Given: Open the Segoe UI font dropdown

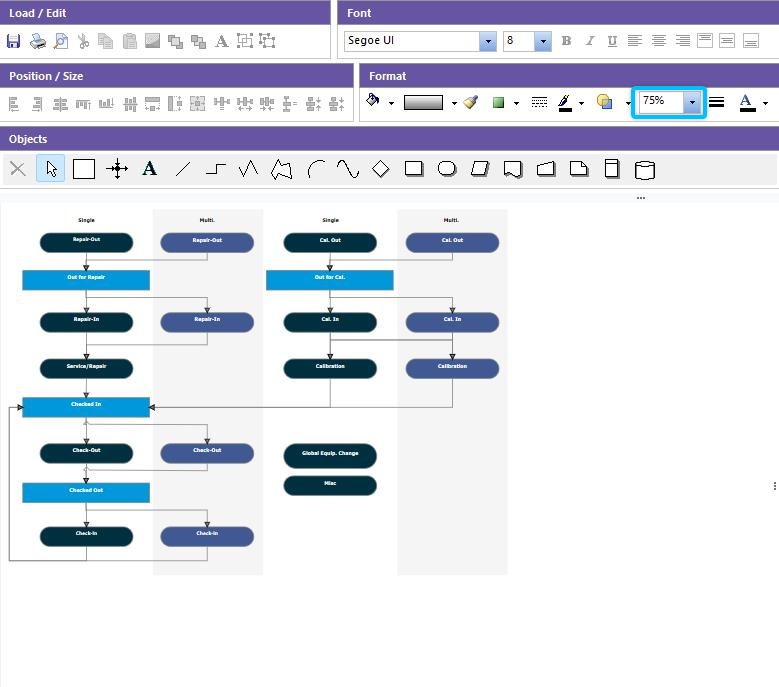Looking at the screenshot, I should (487, 41).
